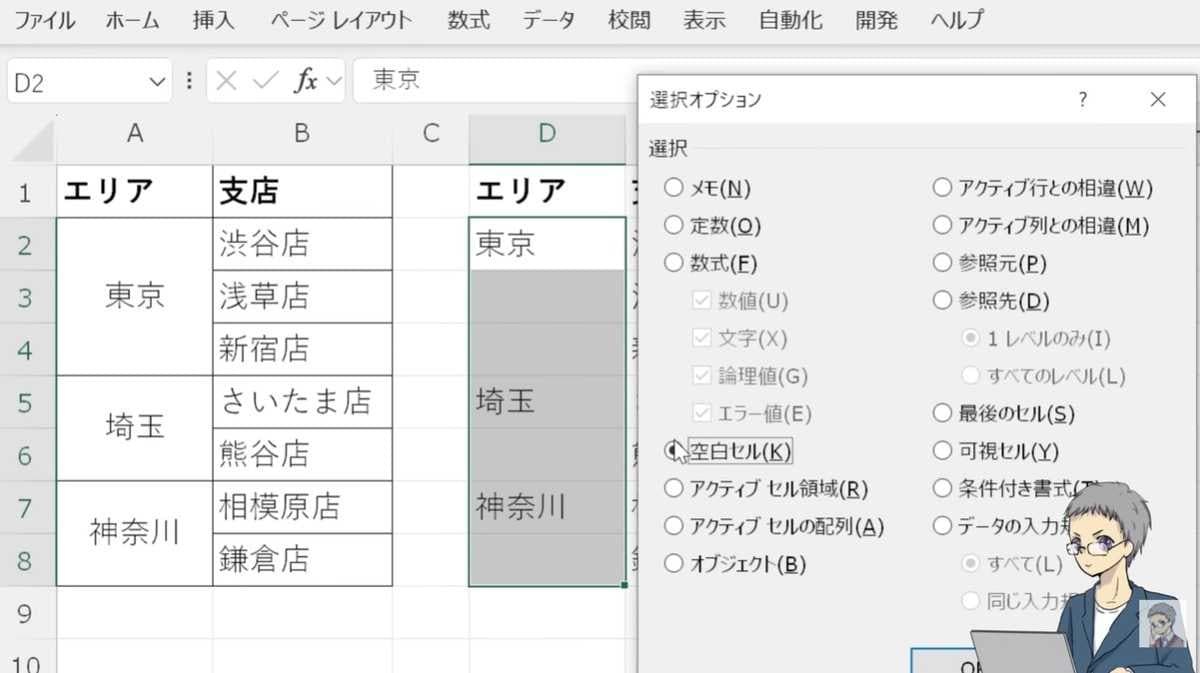Open the ページ レイアウト tab
1200x673 pixels.
pos(341,20)
